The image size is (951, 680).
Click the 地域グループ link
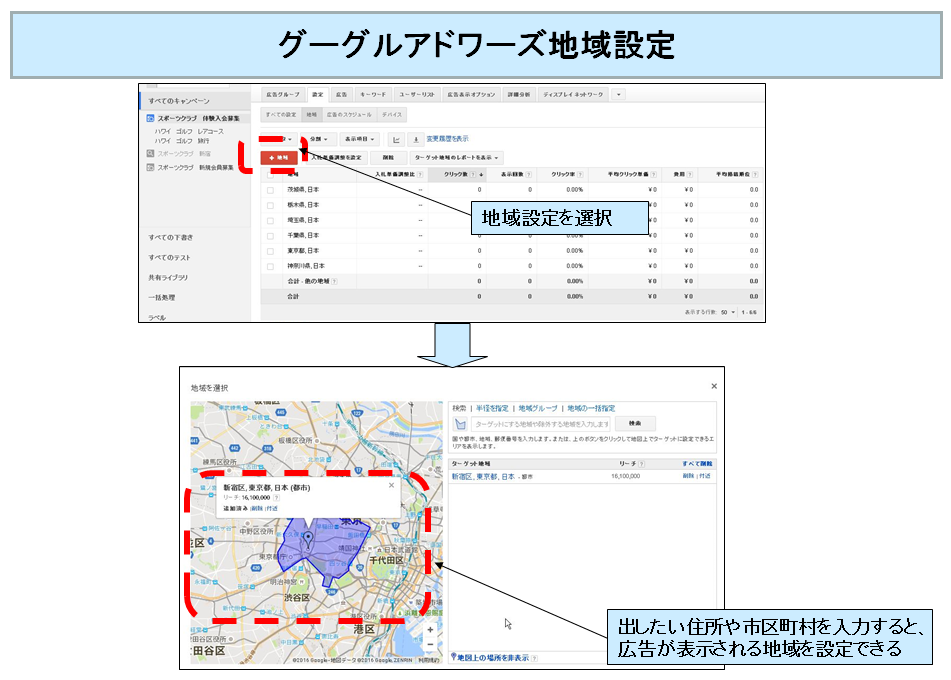[x=538, y=408]
